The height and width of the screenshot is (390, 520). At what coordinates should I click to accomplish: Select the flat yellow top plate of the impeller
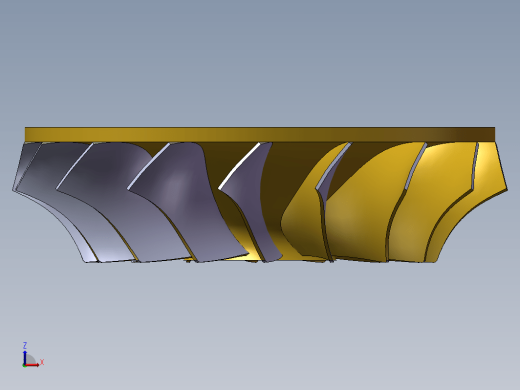[x=260, y=134]
